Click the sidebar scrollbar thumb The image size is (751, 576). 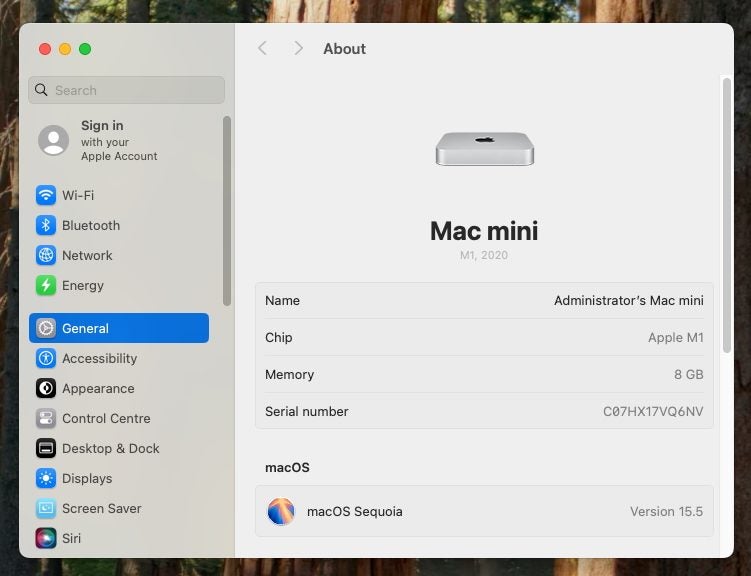pos(227,211)
